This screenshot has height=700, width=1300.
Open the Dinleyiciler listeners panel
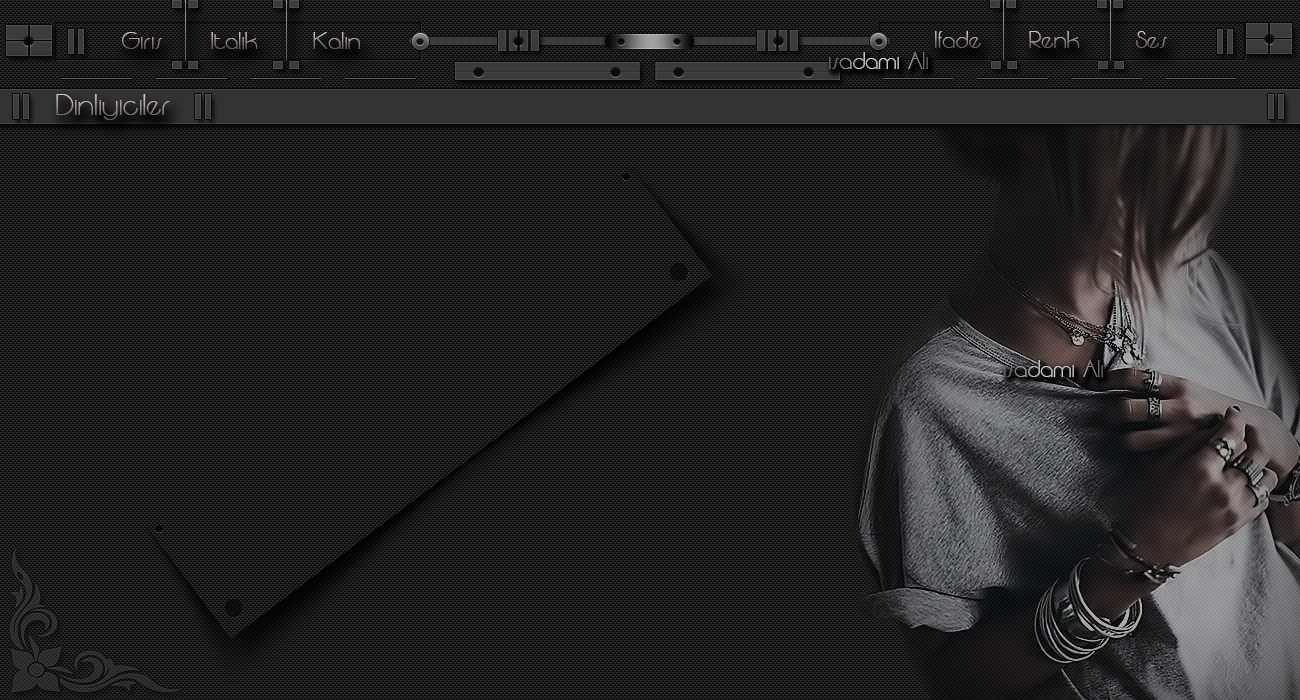[112, 106]
